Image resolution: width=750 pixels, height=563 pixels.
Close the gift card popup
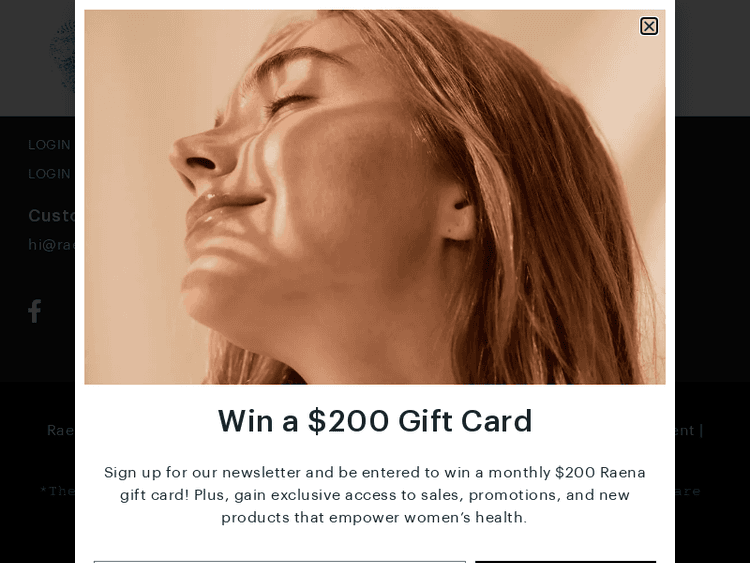click(649, 26)
